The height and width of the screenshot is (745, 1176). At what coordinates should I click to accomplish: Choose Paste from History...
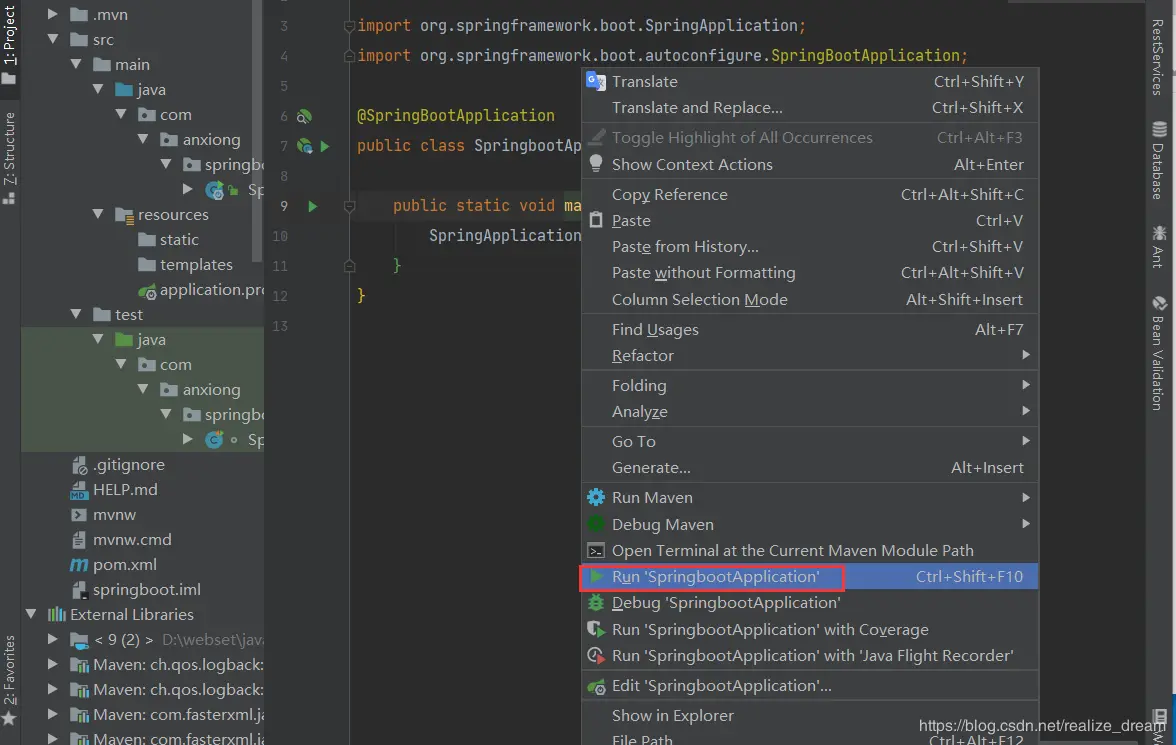(x=810, y=246)
